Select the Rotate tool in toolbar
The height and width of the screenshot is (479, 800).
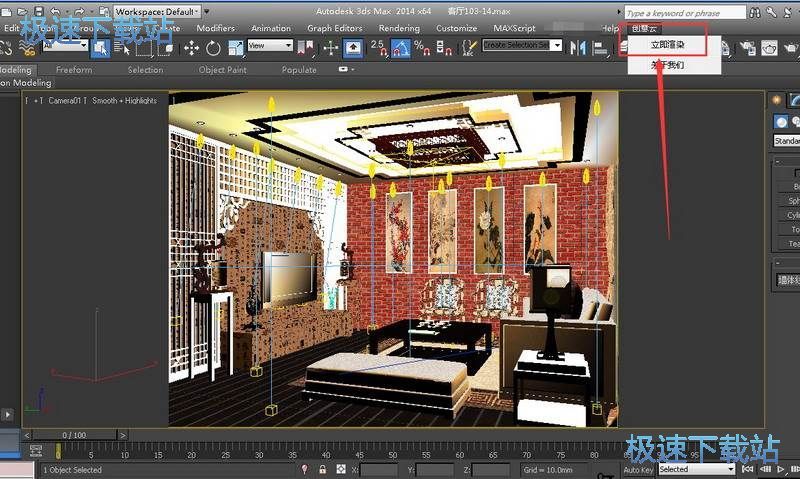212,47
